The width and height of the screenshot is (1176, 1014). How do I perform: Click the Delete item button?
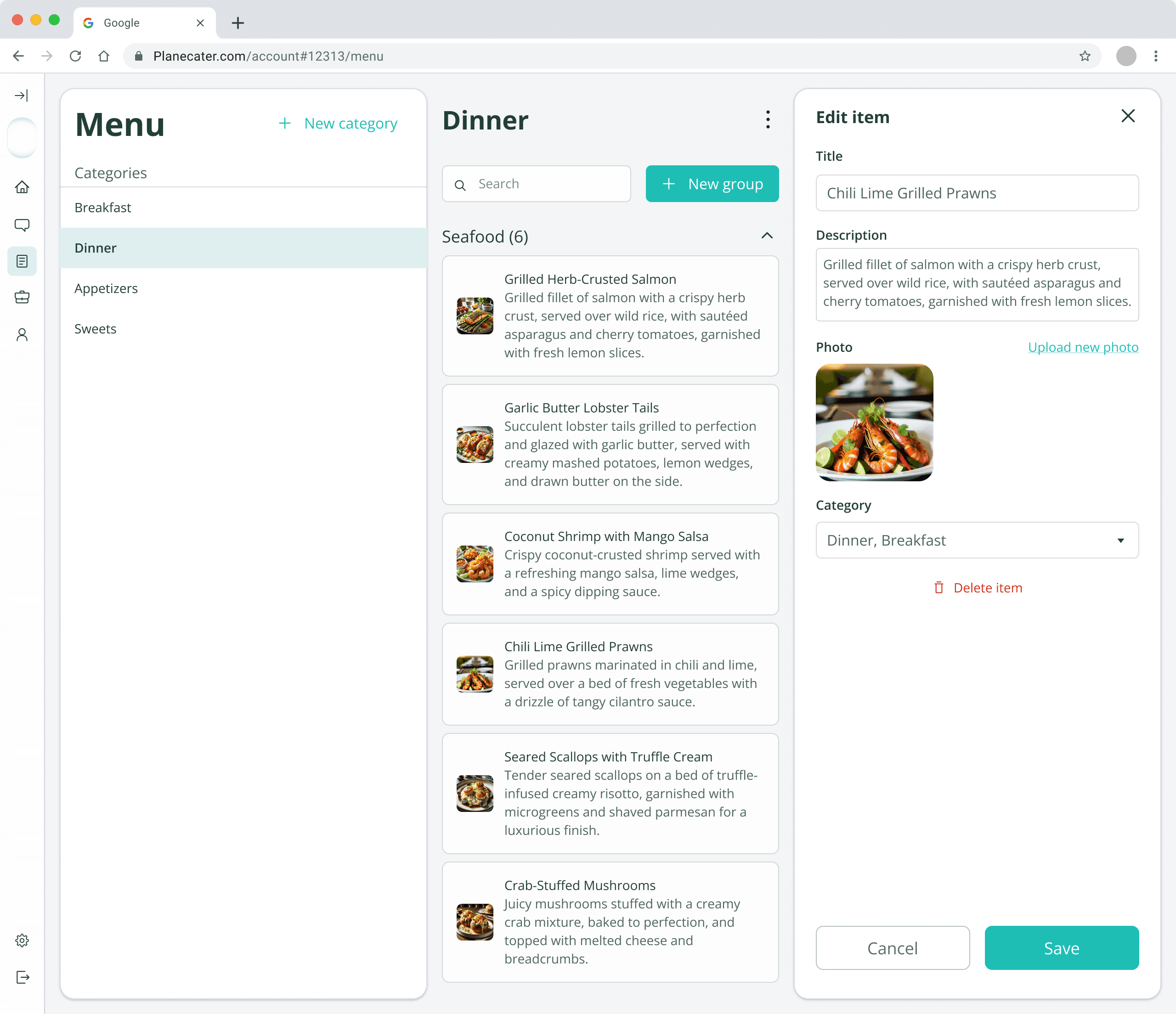coord(978,588)
